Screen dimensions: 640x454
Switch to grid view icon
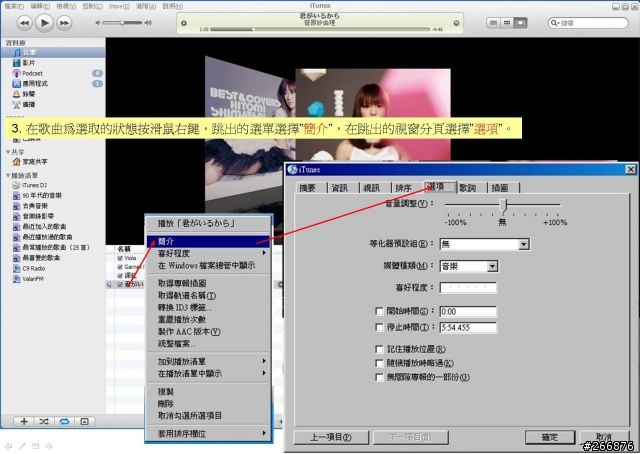(507, 23)
